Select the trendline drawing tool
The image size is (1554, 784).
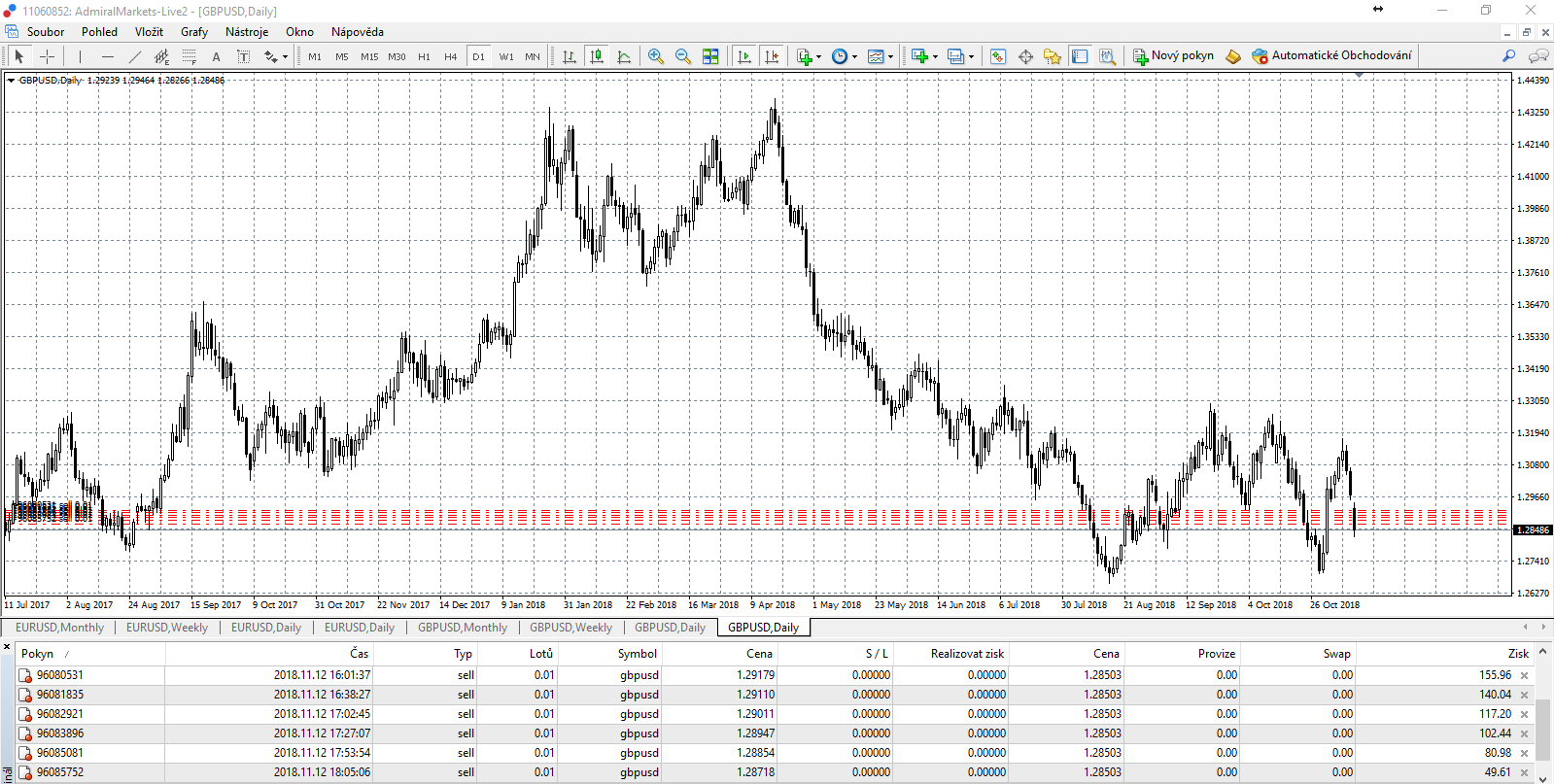tap(135, 56)
